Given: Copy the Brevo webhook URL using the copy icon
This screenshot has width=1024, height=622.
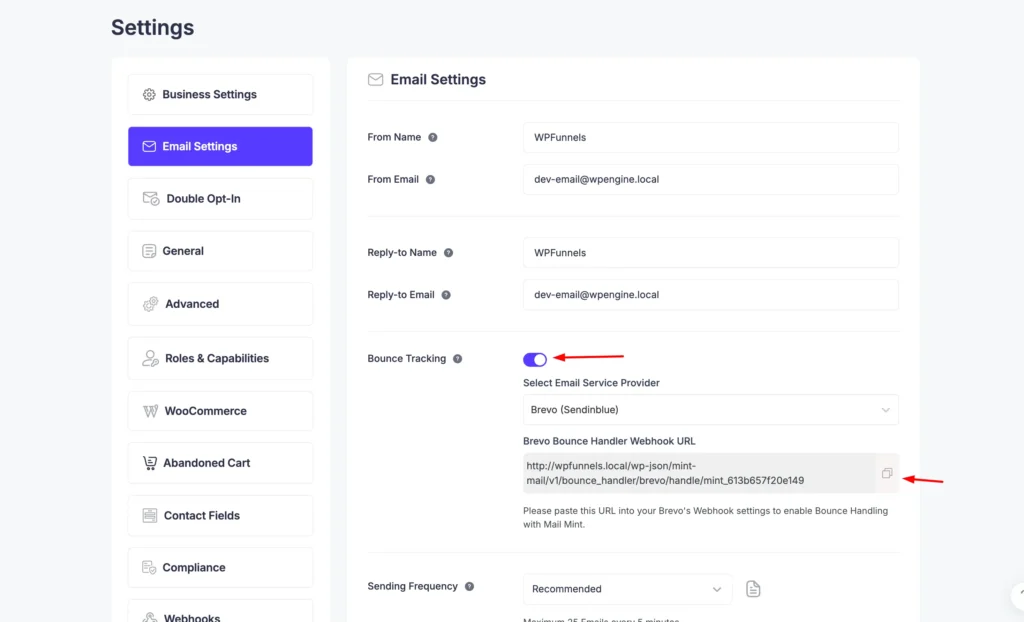Looking at the screenshot, I should pyautogui.click(x=886, y=474).
